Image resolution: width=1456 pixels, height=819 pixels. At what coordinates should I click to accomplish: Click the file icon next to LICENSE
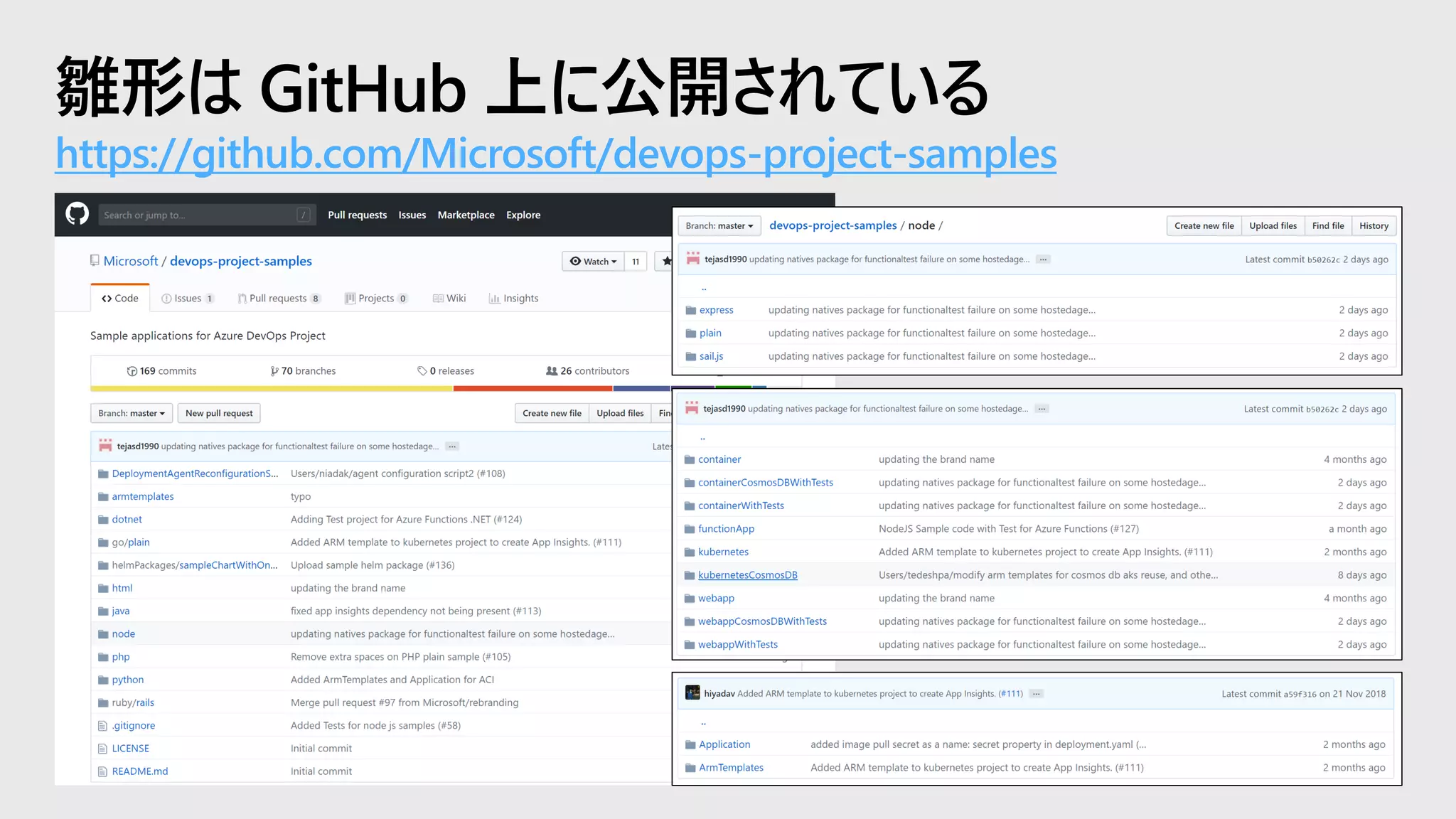pos(103,749)
